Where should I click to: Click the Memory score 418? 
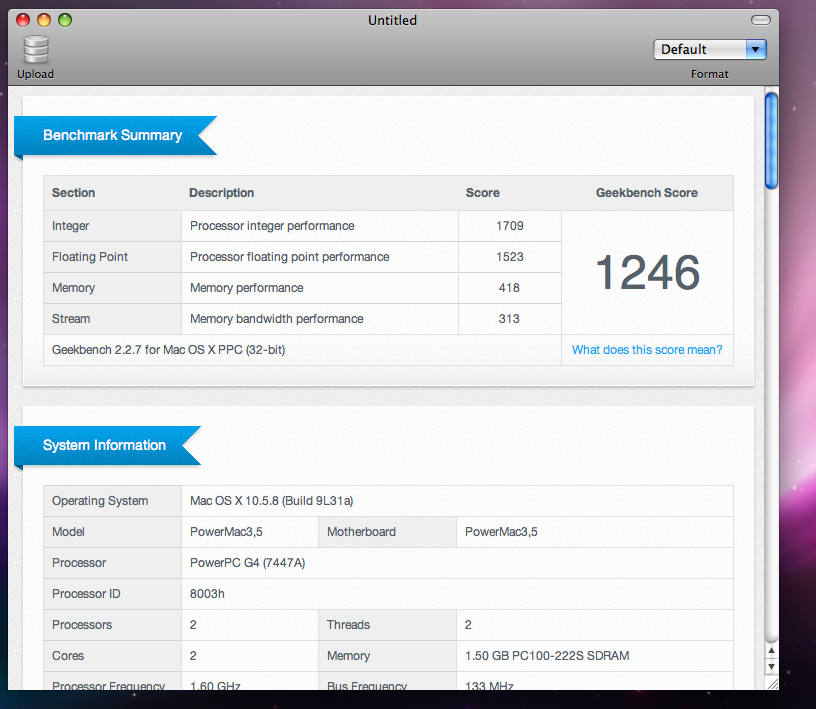point(509,288)
